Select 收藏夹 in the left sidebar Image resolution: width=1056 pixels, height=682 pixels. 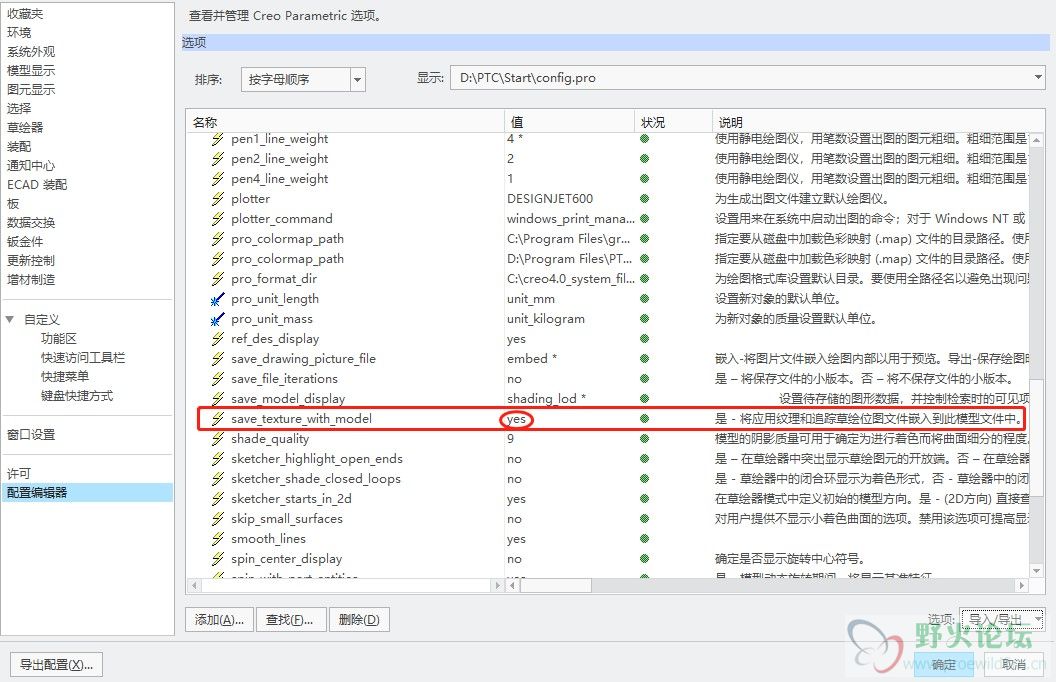[x=25, y=13]
